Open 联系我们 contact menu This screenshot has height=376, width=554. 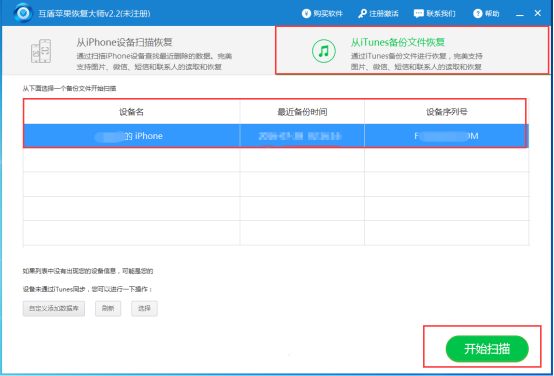(x=435, y=14)
